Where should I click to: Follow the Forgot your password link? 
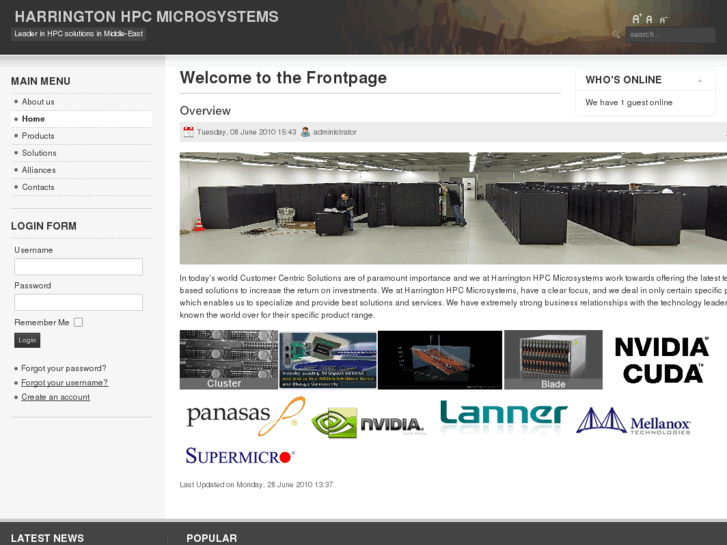tap(64, 368)
